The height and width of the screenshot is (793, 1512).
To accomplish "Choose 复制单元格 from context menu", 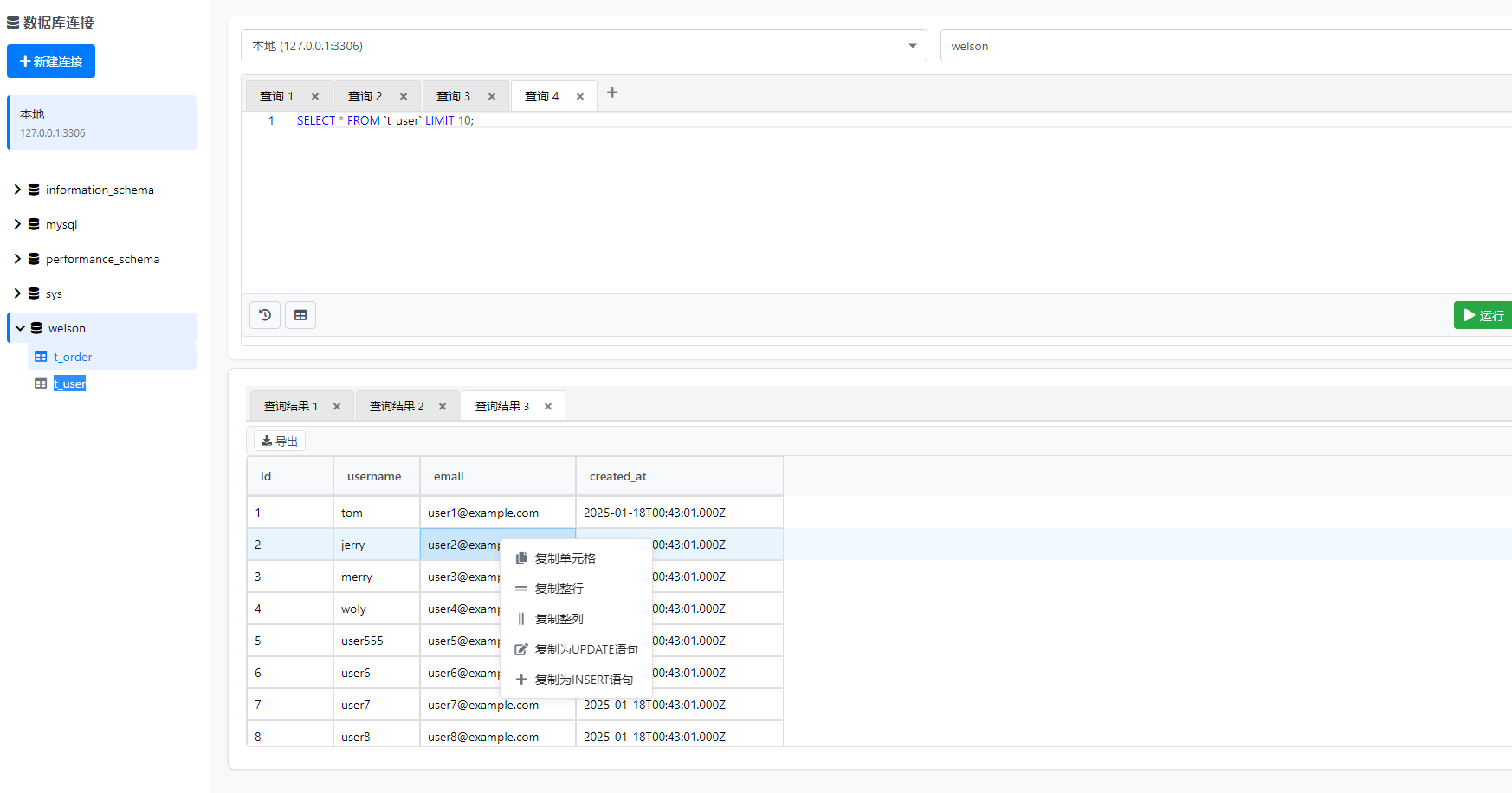I will [x=576, y=558].
